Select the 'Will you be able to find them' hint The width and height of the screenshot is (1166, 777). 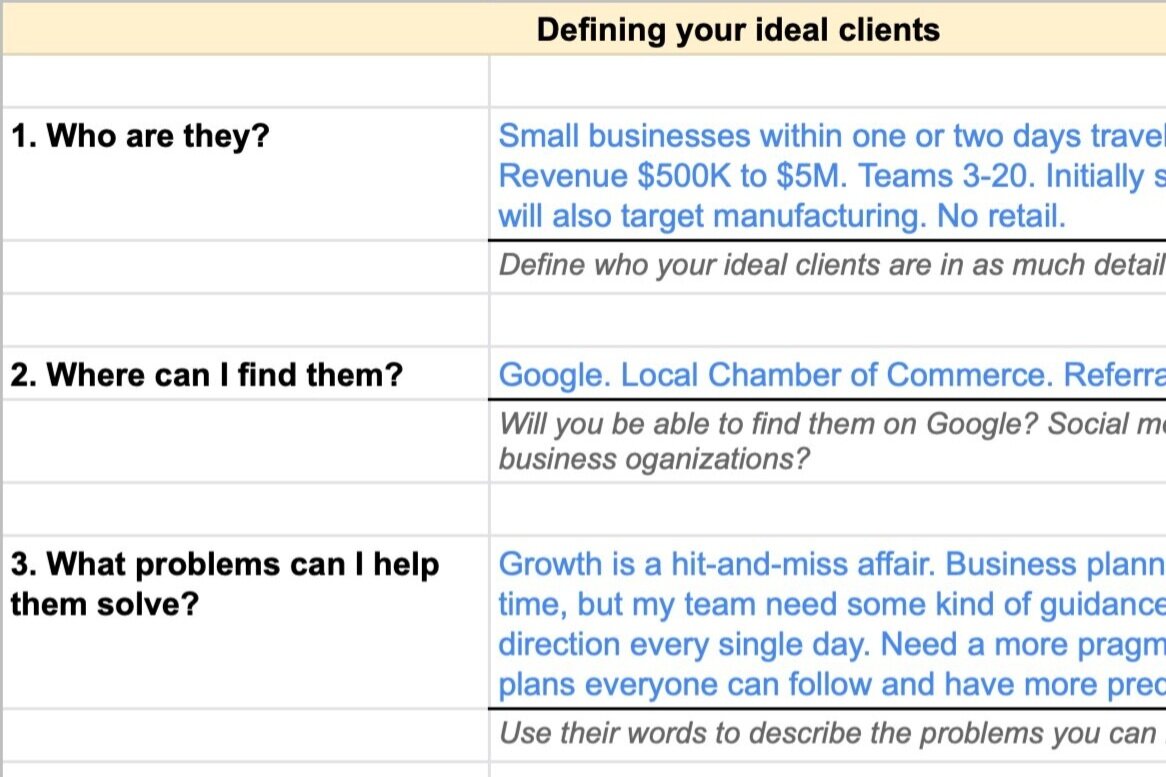coord(828,442)
